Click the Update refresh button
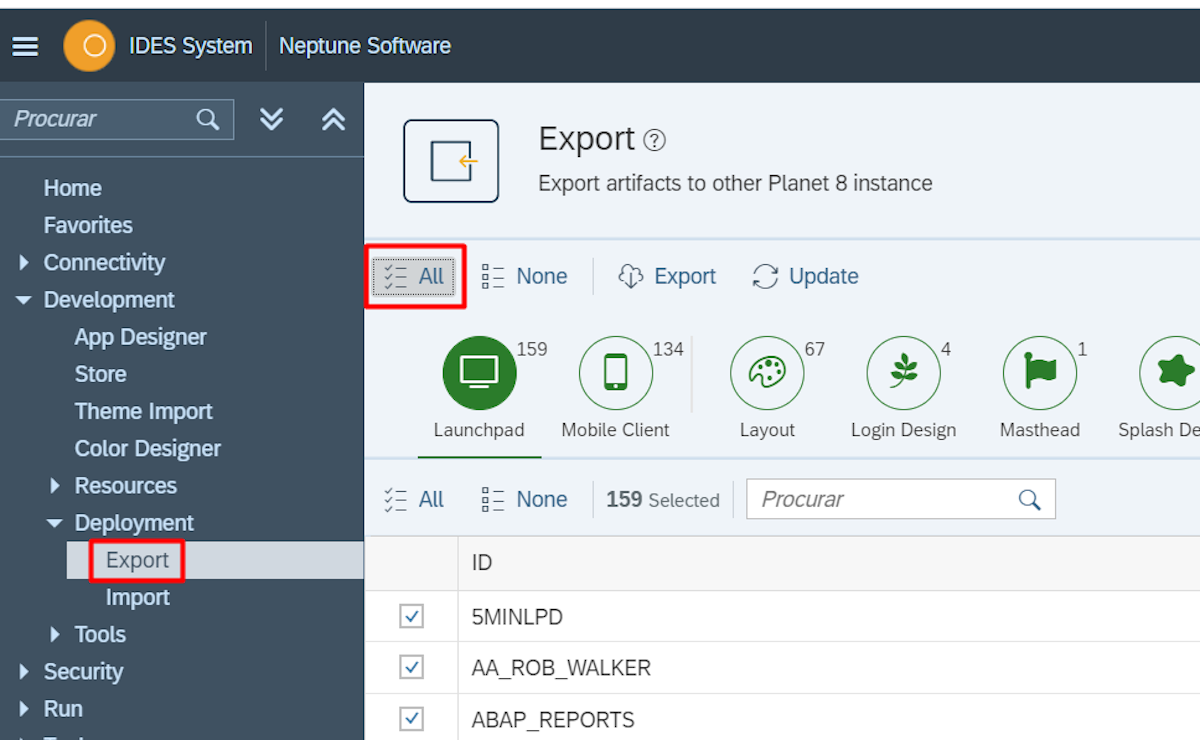Screen dimensions: 1200x740 pyautogui.click(x=806, y=277)
